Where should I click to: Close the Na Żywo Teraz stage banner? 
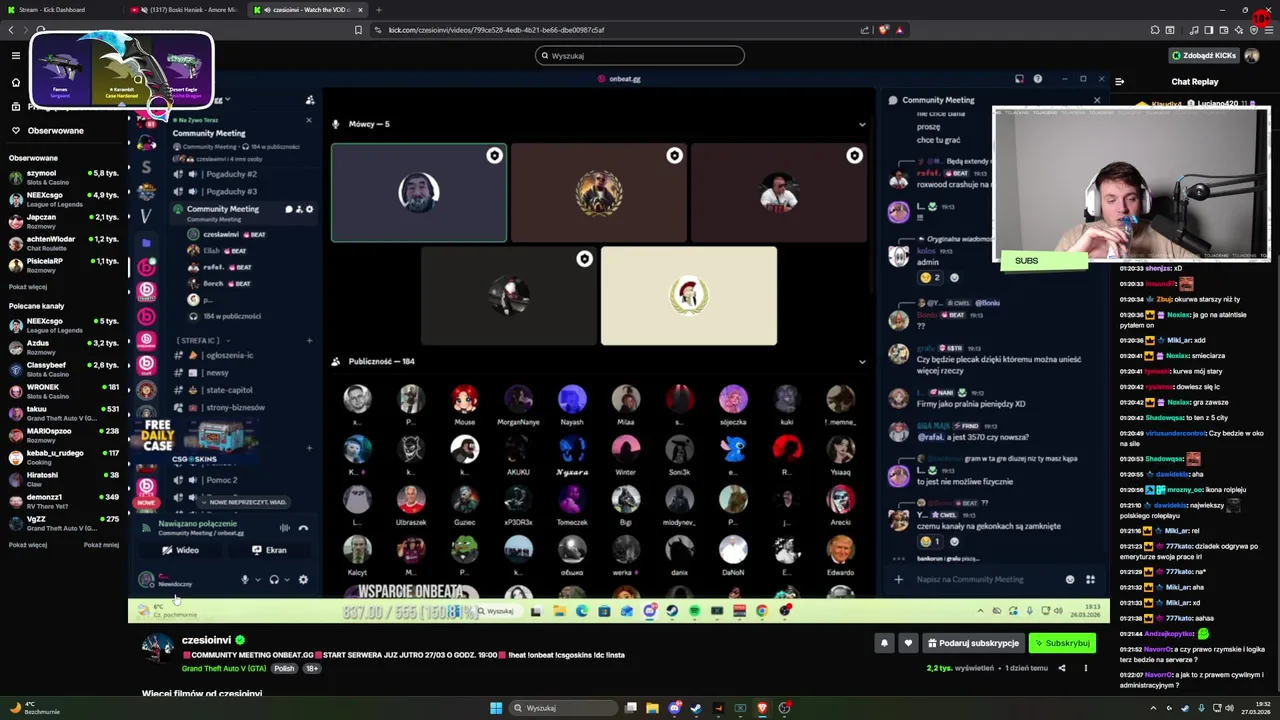pyautogui.click(x=308, y=120)
